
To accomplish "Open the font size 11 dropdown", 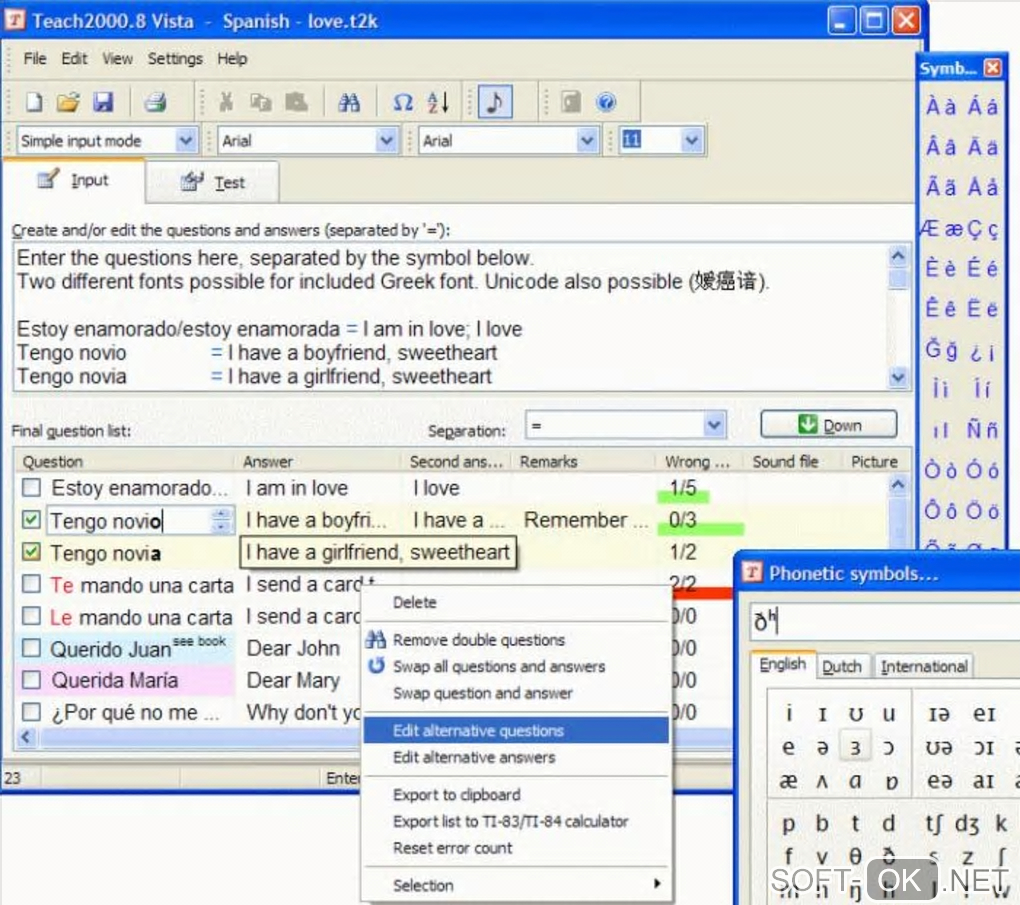I will coord(691,140).
